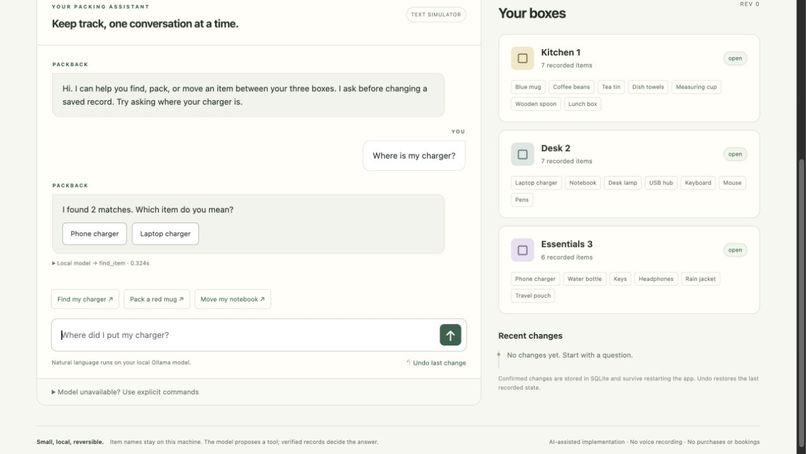Toggle the open status on Kitchen 1
The width and height of the screenshot is (806, 454).
click(x=735, y=58)
